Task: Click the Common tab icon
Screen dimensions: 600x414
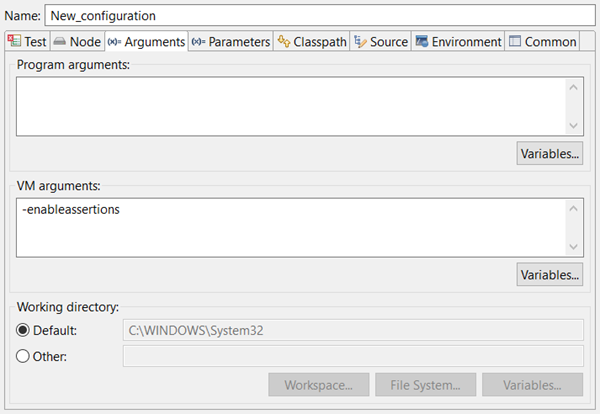Action: tap(514, 42)
